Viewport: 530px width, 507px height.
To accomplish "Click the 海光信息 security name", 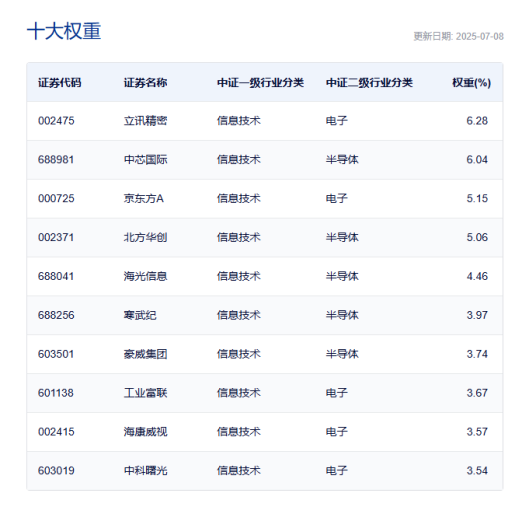I will coord(145,276).
